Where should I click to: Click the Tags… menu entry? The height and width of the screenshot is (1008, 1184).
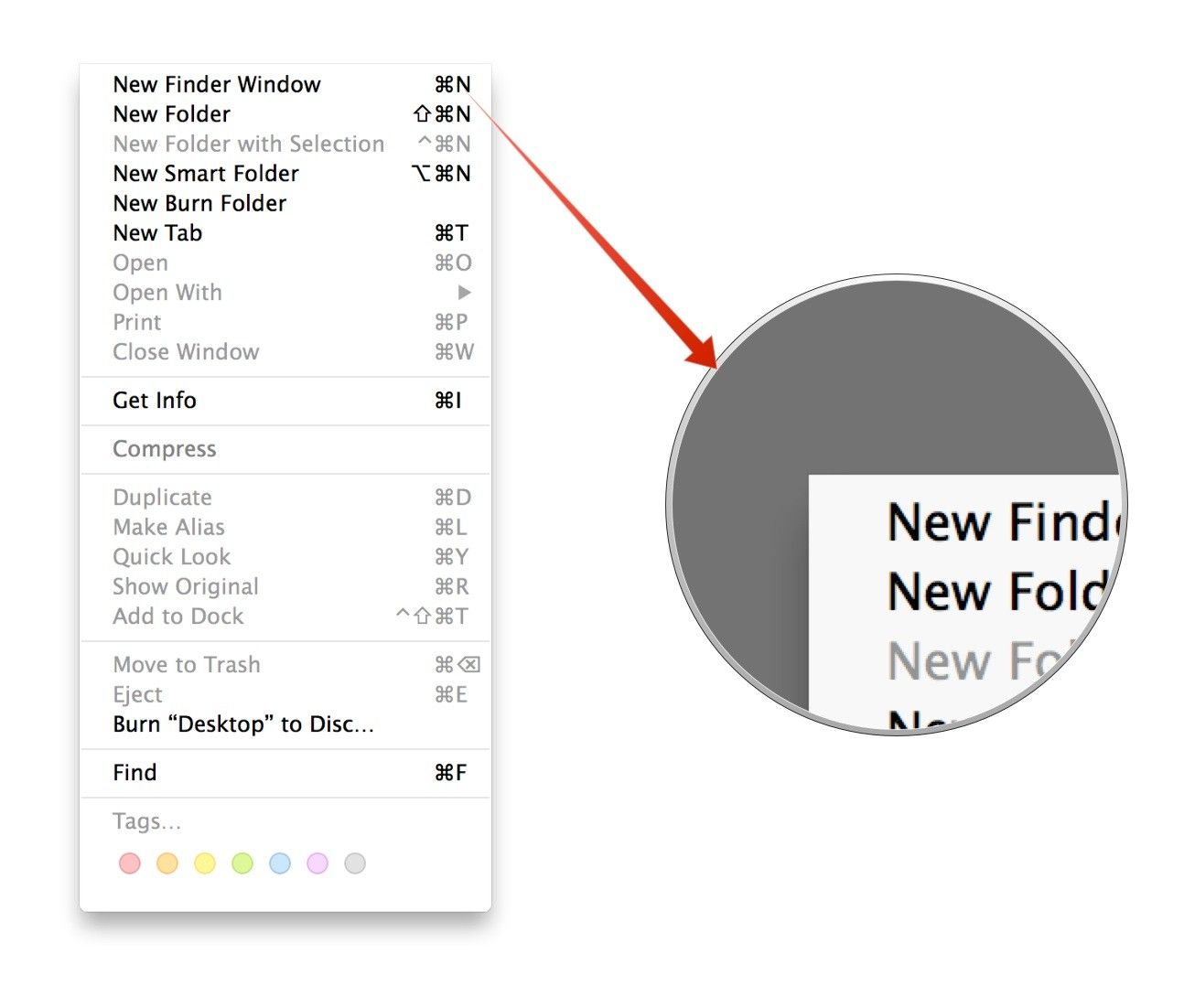[146, 821]
